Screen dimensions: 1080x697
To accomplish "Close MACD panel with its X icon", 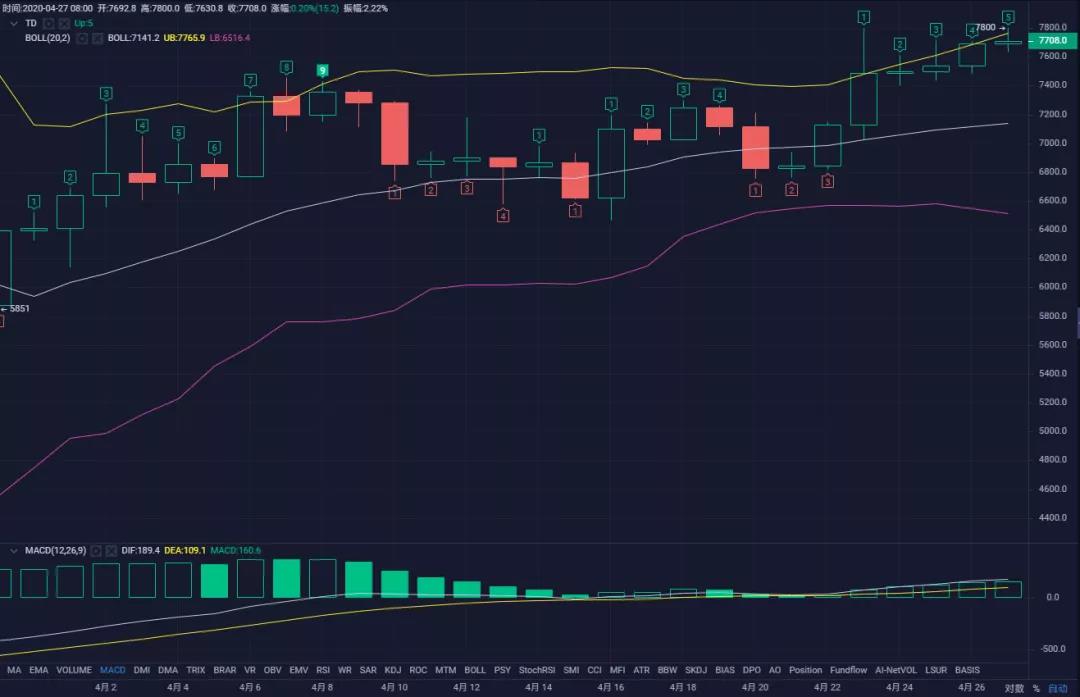I will [111, 550].
